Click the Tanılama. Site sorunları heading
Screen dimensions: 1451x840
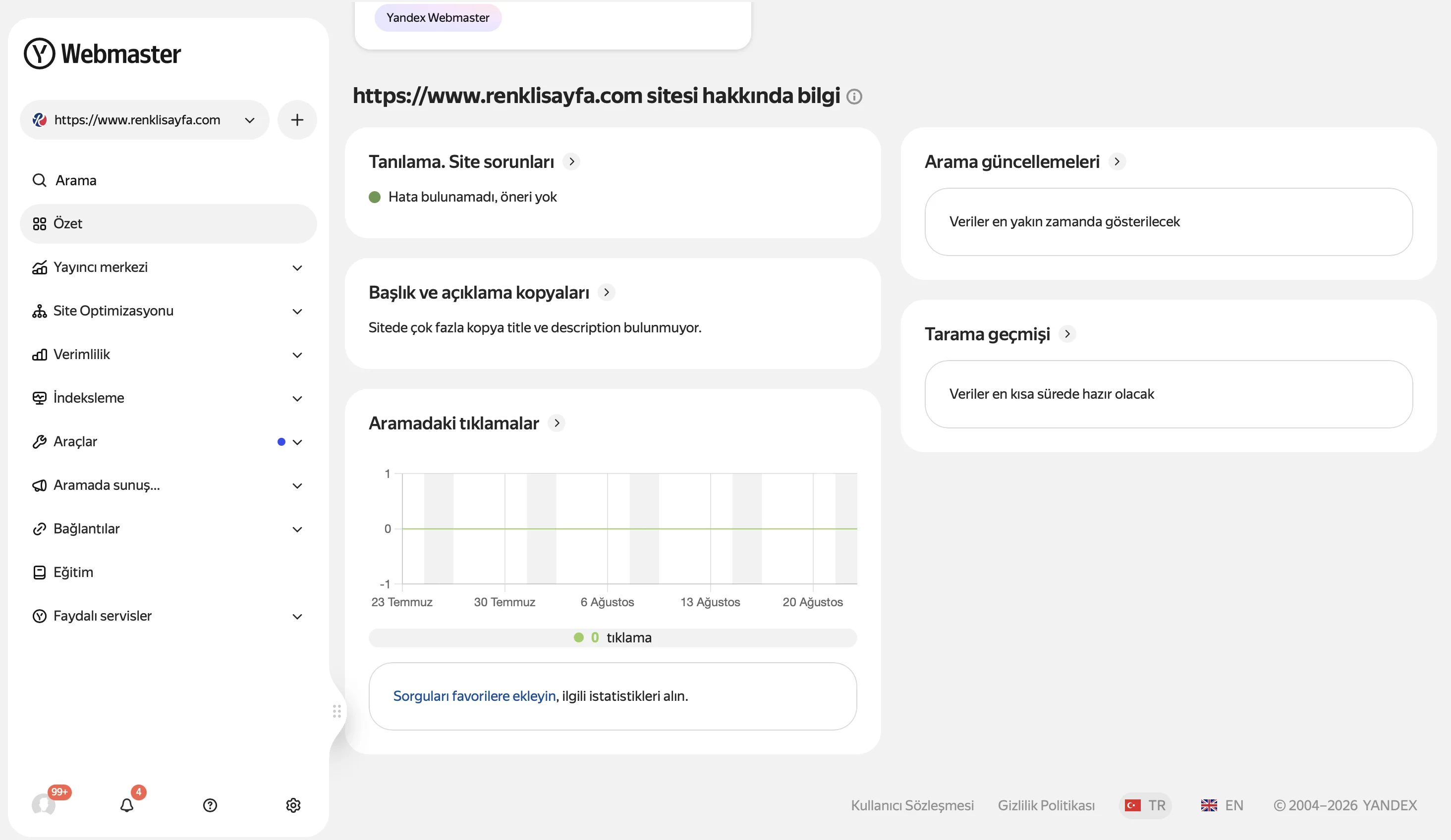click(461, 161)
